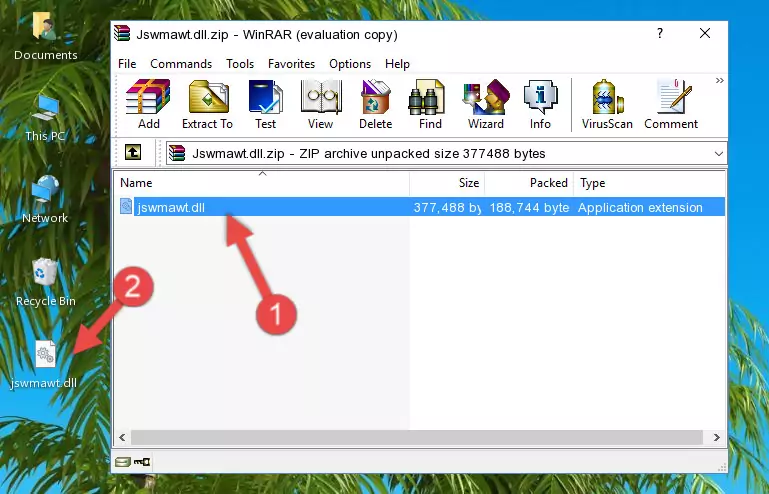Close the WinRAR window
This screenshot has height=494, width=769.
pos(705,33)
